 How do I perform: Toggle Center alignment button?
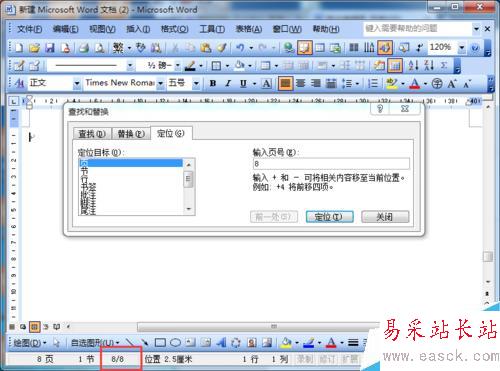click(301, 83)
